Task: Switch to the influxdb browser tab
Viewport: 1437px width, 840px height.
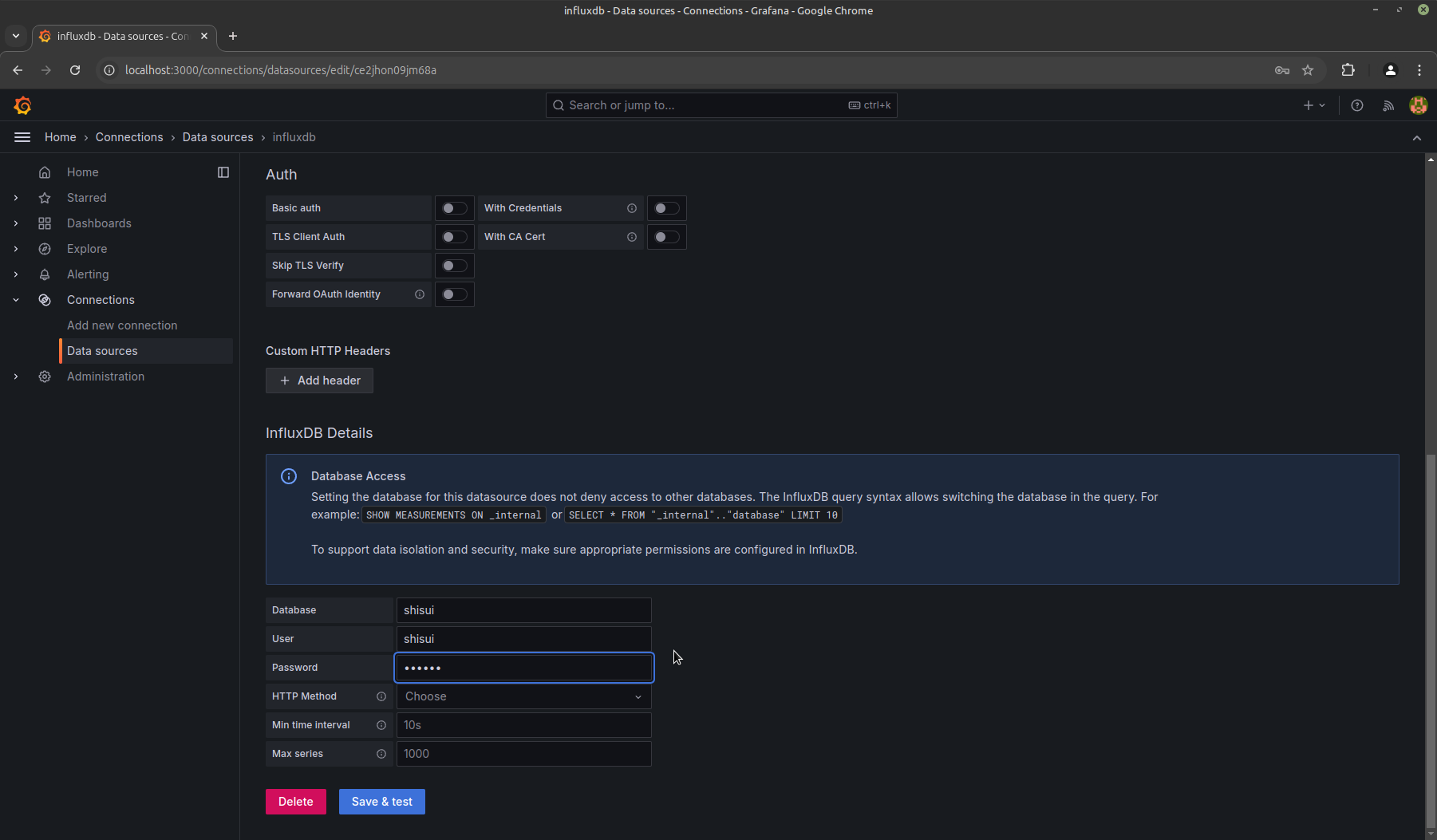Action: pos(124,36)
